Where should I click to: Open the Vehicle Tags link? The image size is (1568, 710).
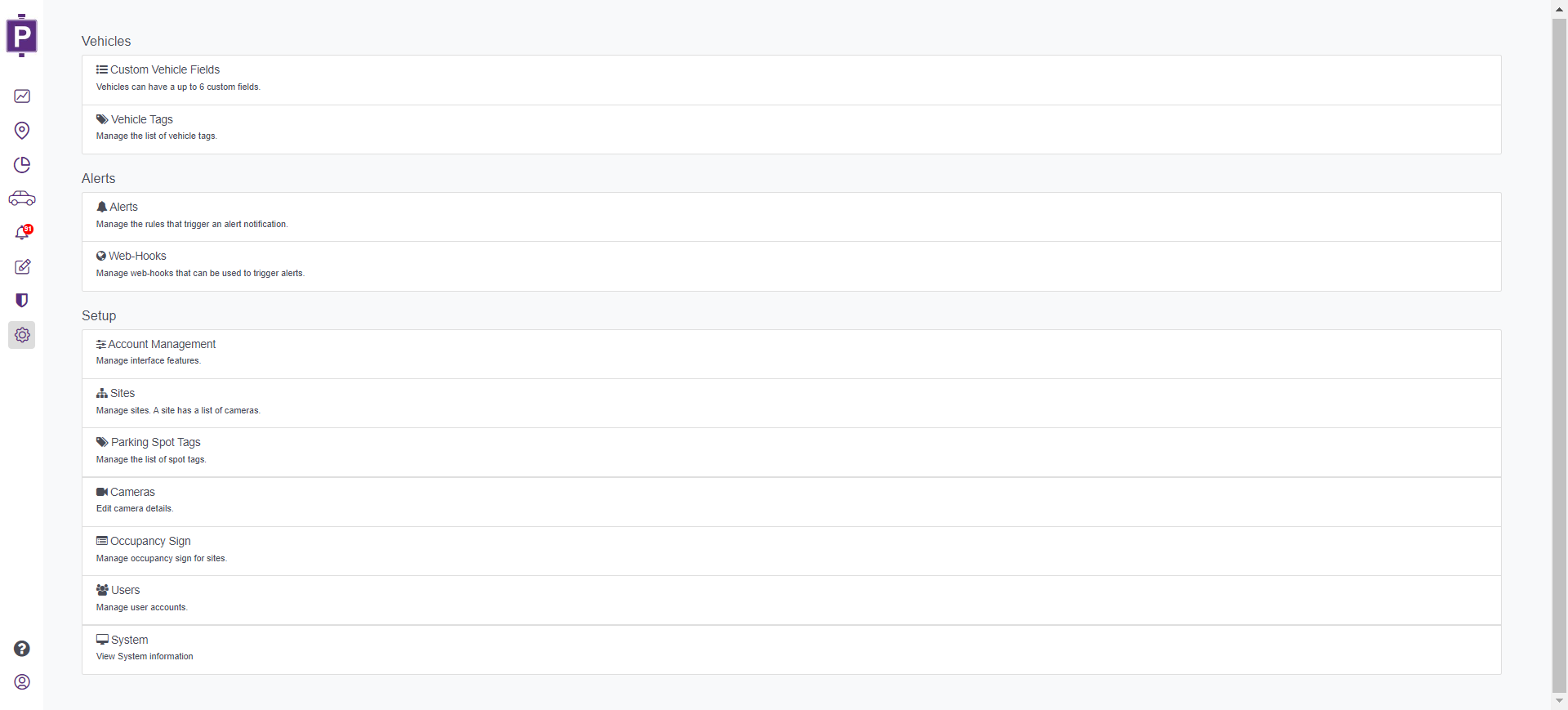click(x=141, y=119)
